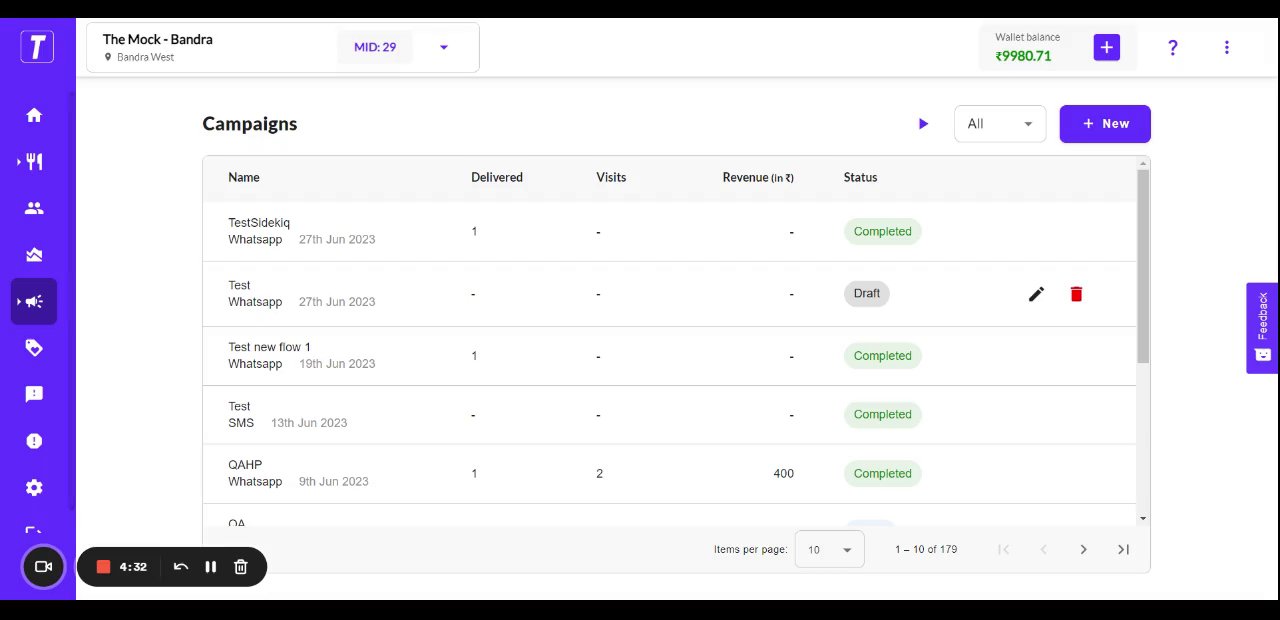Screen dimensions: 1280x620
Task: Jump to last page of campaigns
Action: pos(1123,549)
